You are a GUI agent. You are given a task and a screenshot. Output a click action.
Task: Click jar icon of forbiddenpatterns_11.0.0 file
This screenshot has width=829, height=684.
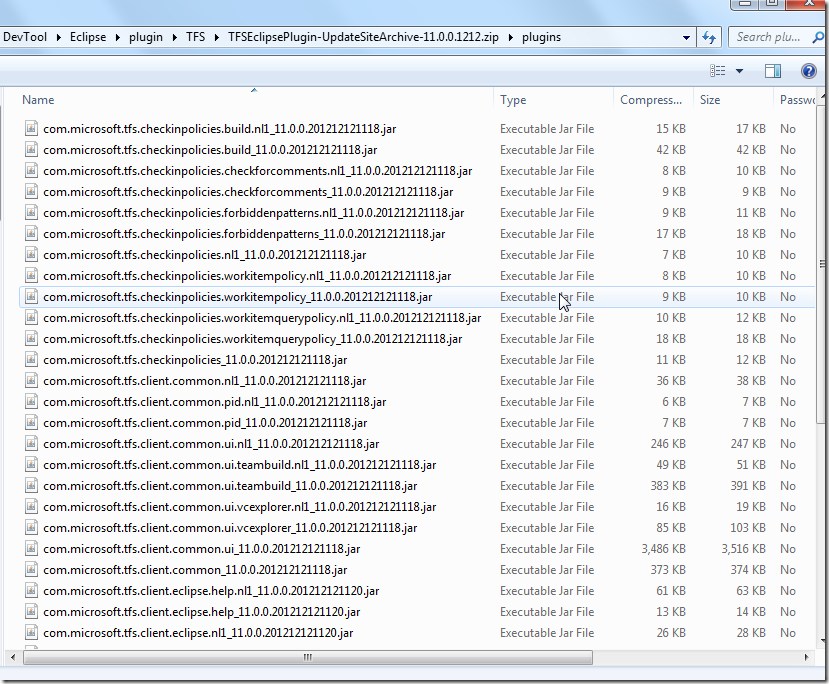31,234
